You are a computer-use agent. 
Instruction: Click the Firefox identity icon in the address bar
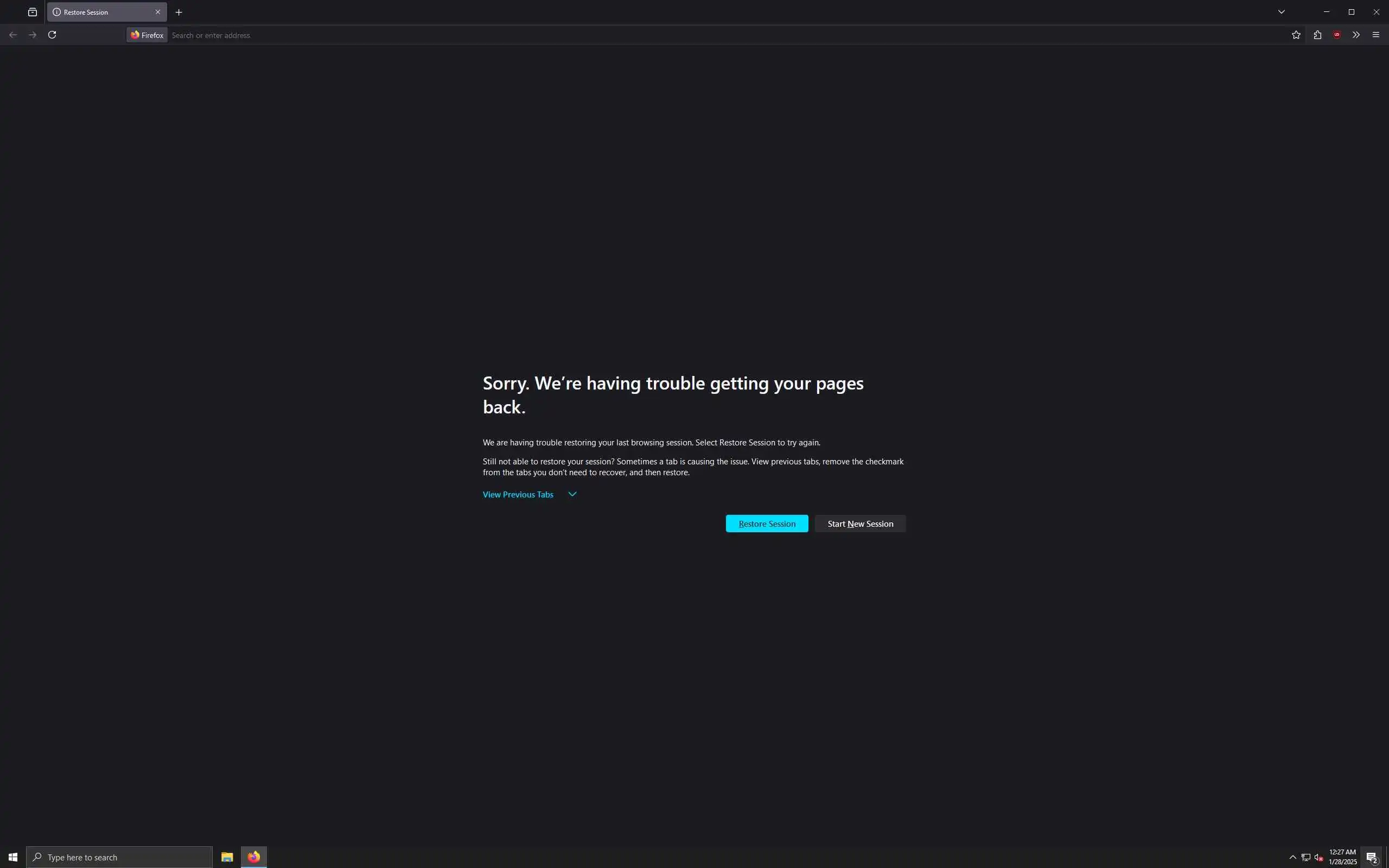(147, 35)
